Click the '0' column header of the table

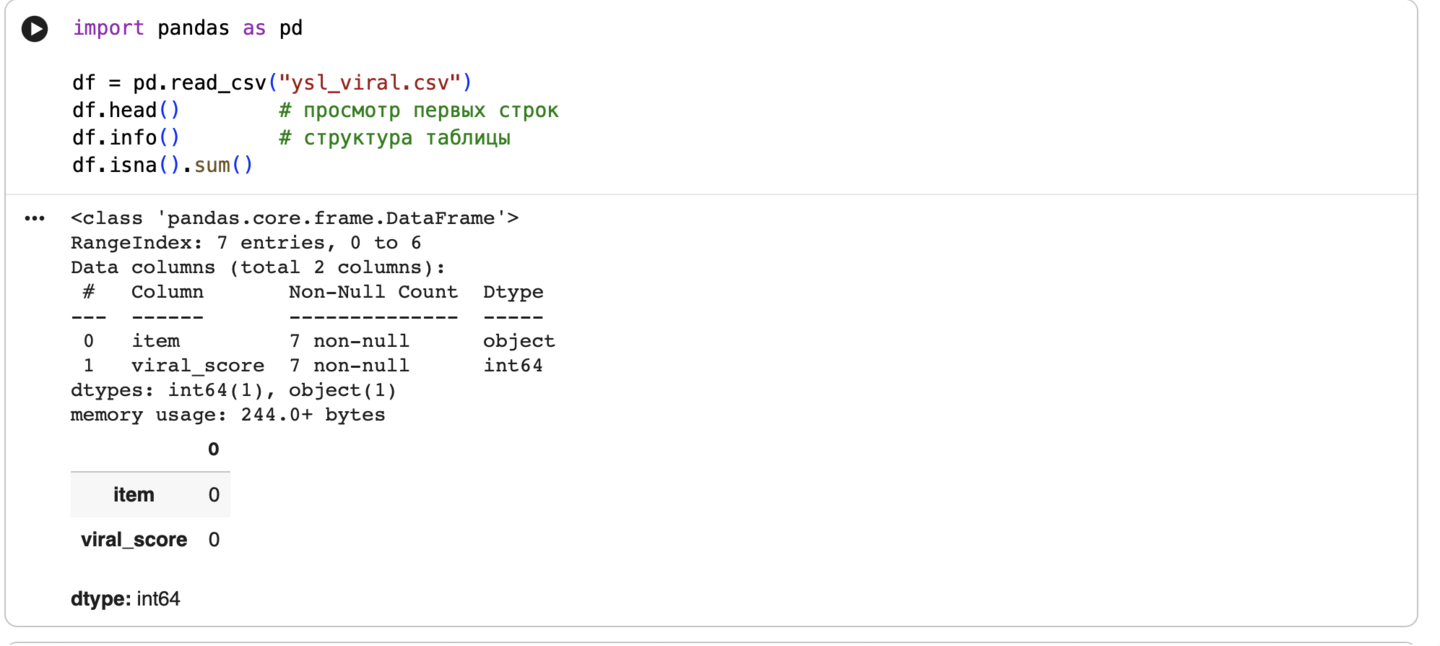(213, 450)
